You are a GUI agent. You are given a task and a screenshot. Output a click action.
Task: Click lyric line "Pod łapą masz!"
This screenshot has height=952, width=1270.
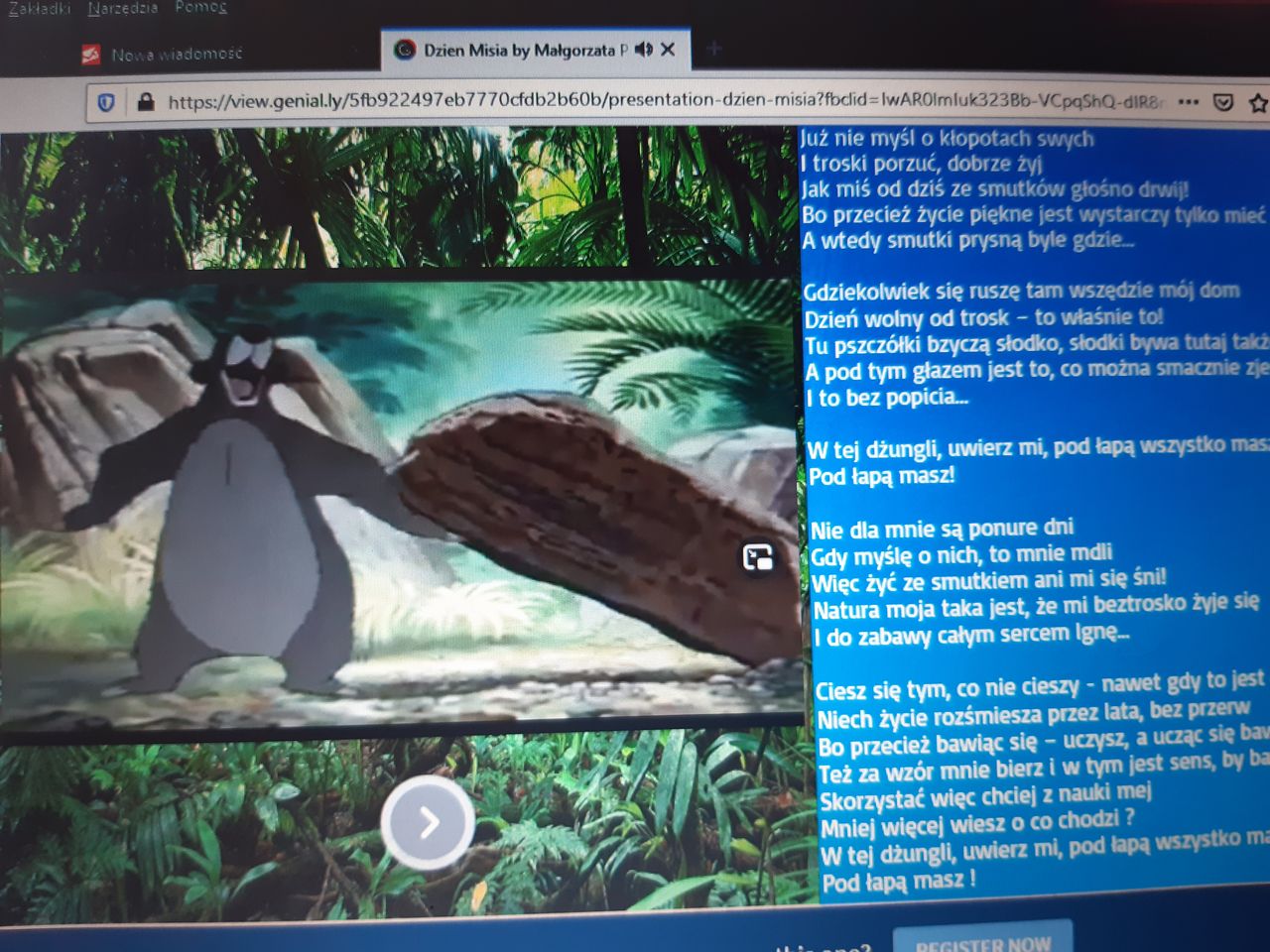pyautogui.click(x=881, y=476)
